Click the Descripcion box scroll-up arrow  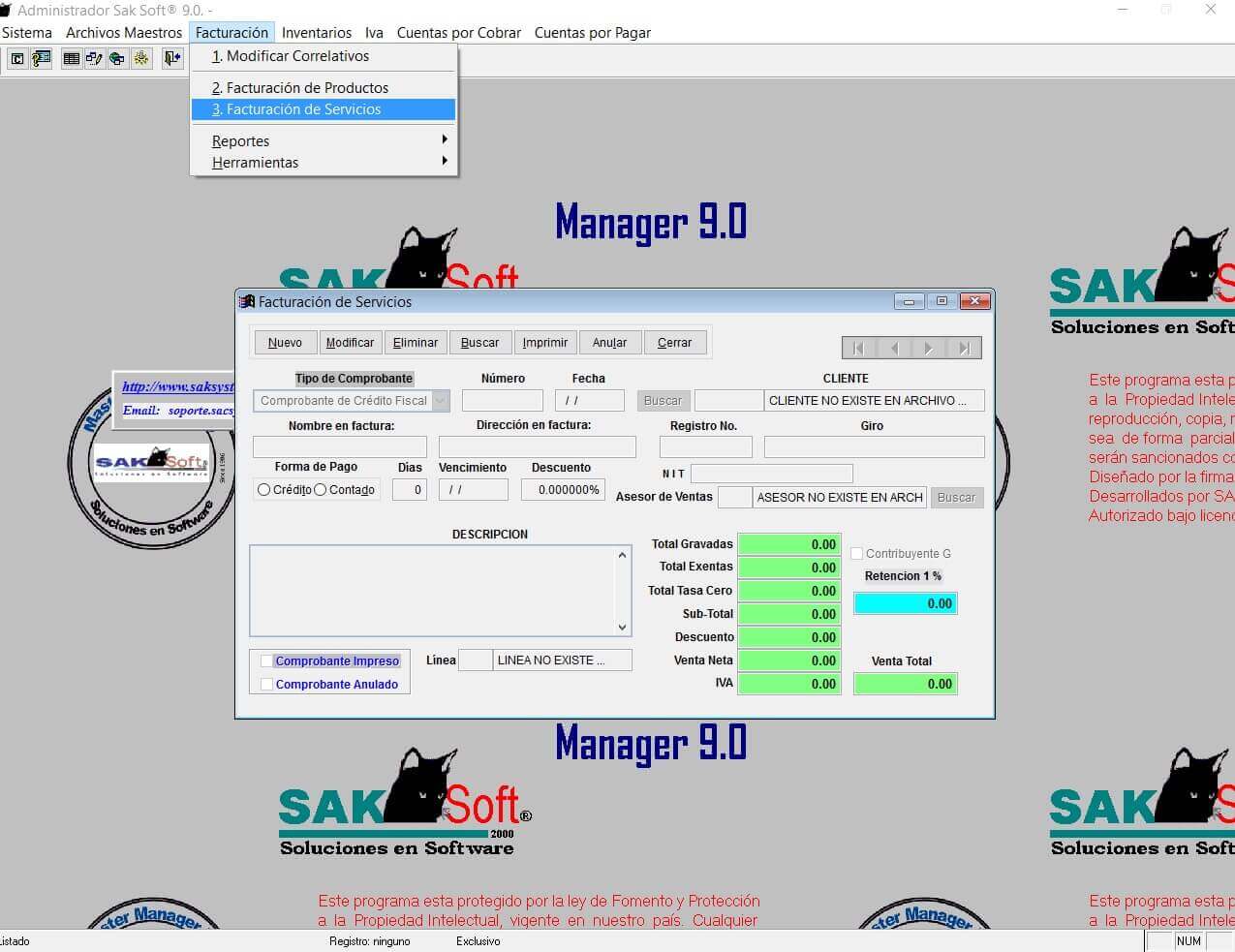(622, 556)
